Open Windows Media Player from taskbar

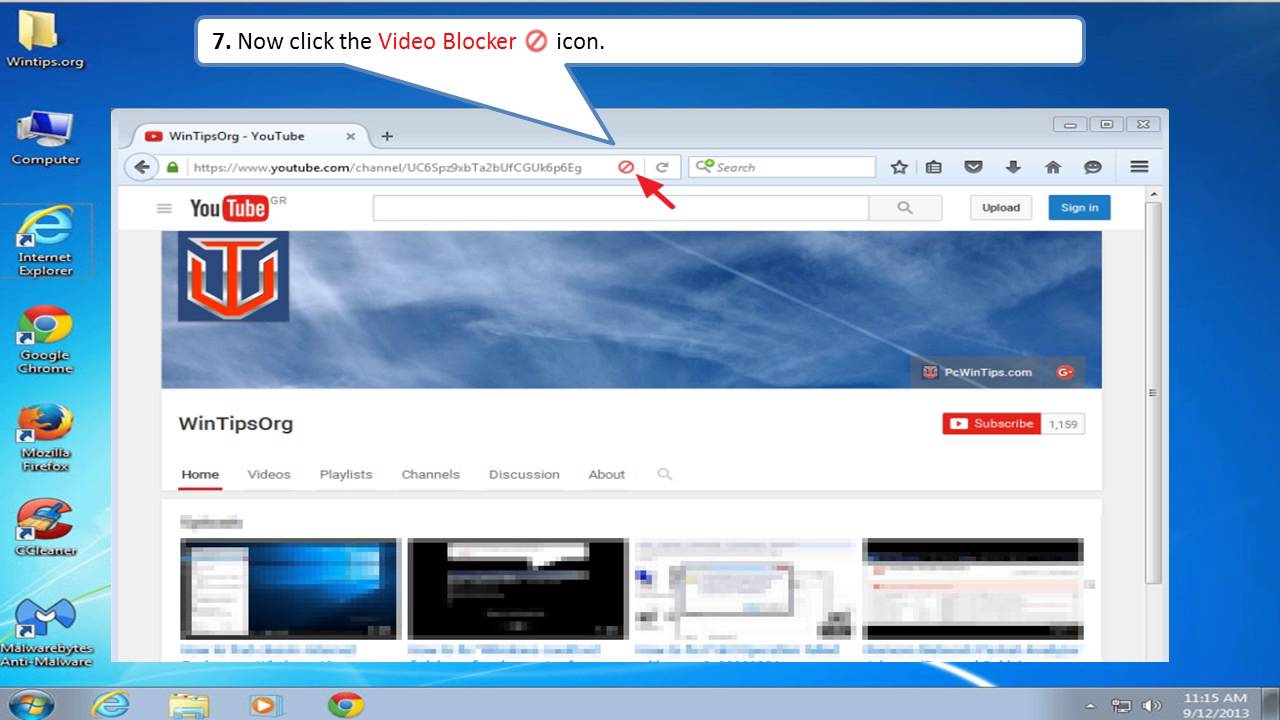[266, 704]
